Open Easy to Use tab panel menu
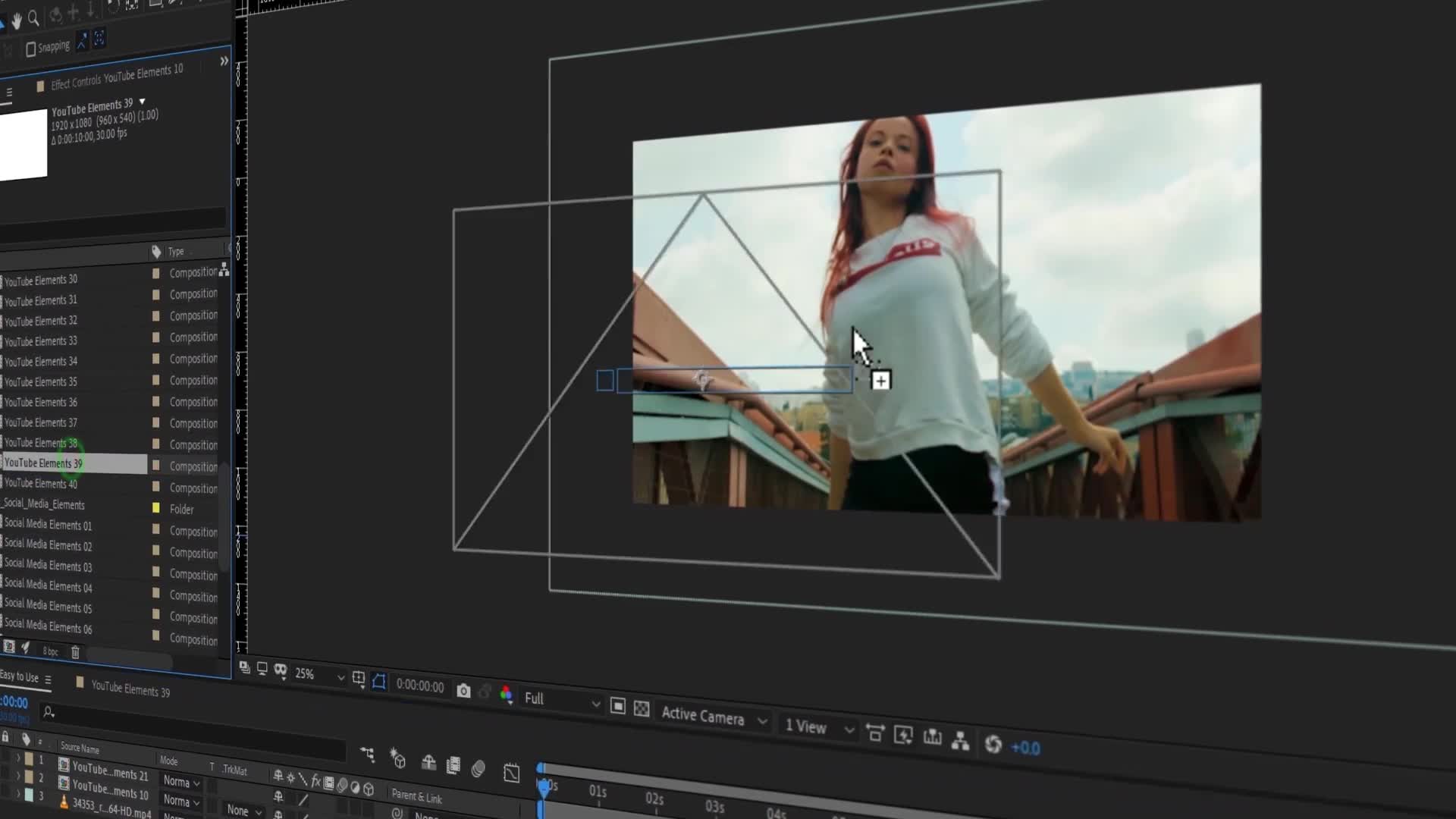The image size is (1456, 819). click(x=48, y=679)
